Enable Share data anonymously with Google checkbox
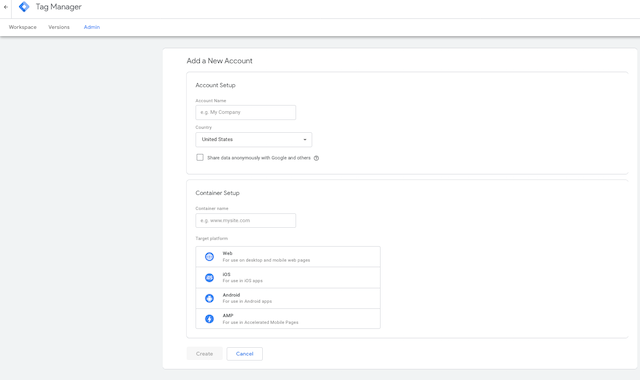The height and width of the screenshot is (380, 640). (x=200, y=158)
